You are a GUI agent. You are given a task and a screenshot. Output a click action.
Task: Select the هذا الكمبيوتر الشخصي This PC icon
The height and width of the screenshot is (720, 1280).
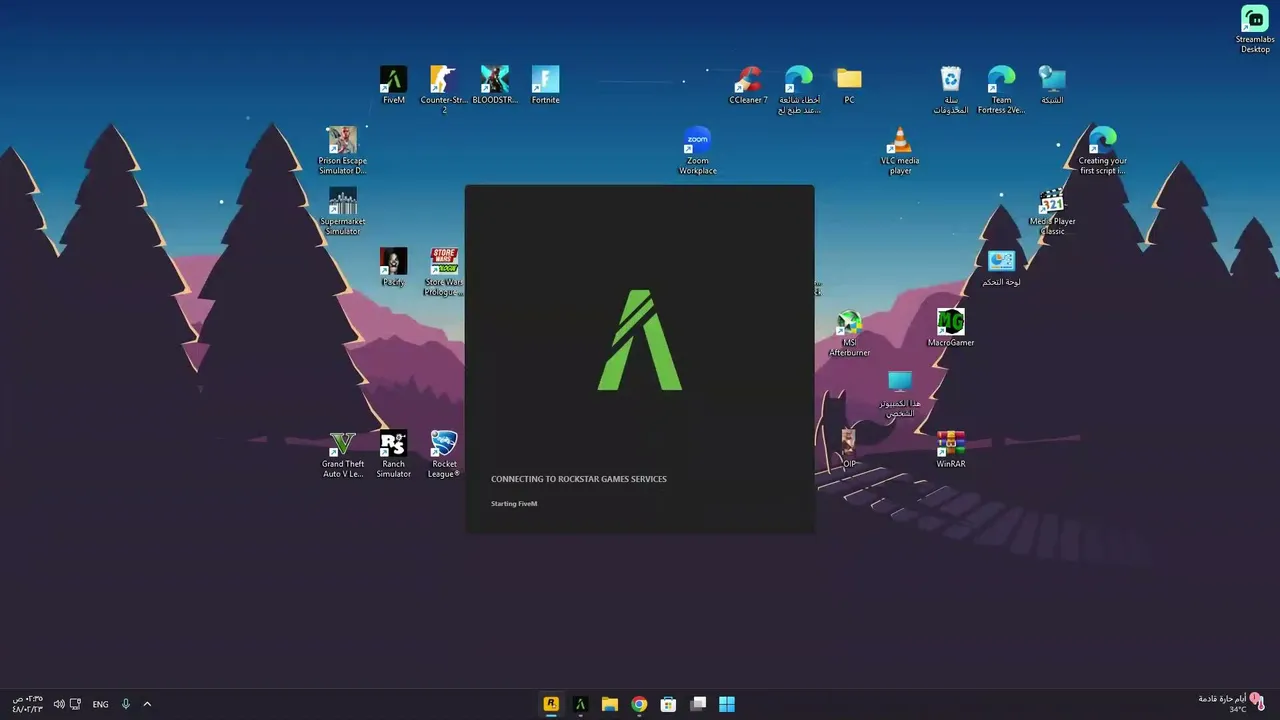[x=900, y=394]
